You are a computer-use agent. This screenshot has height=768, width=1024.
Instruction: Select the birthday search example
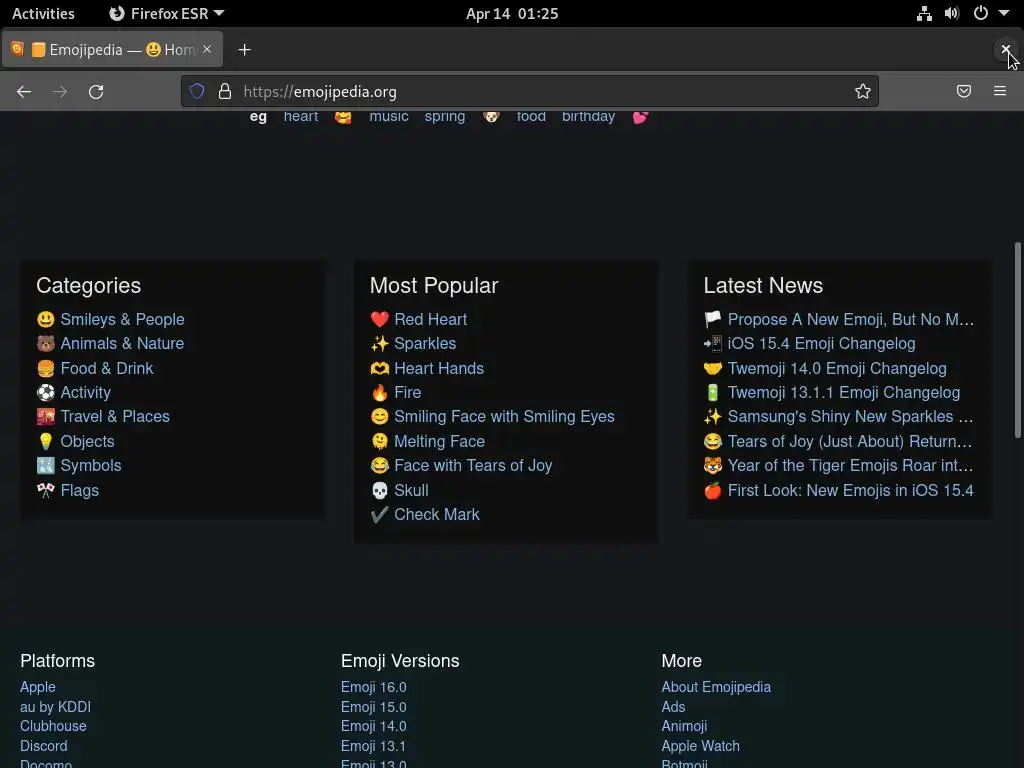pyautogui.click(x=588, y=116)
